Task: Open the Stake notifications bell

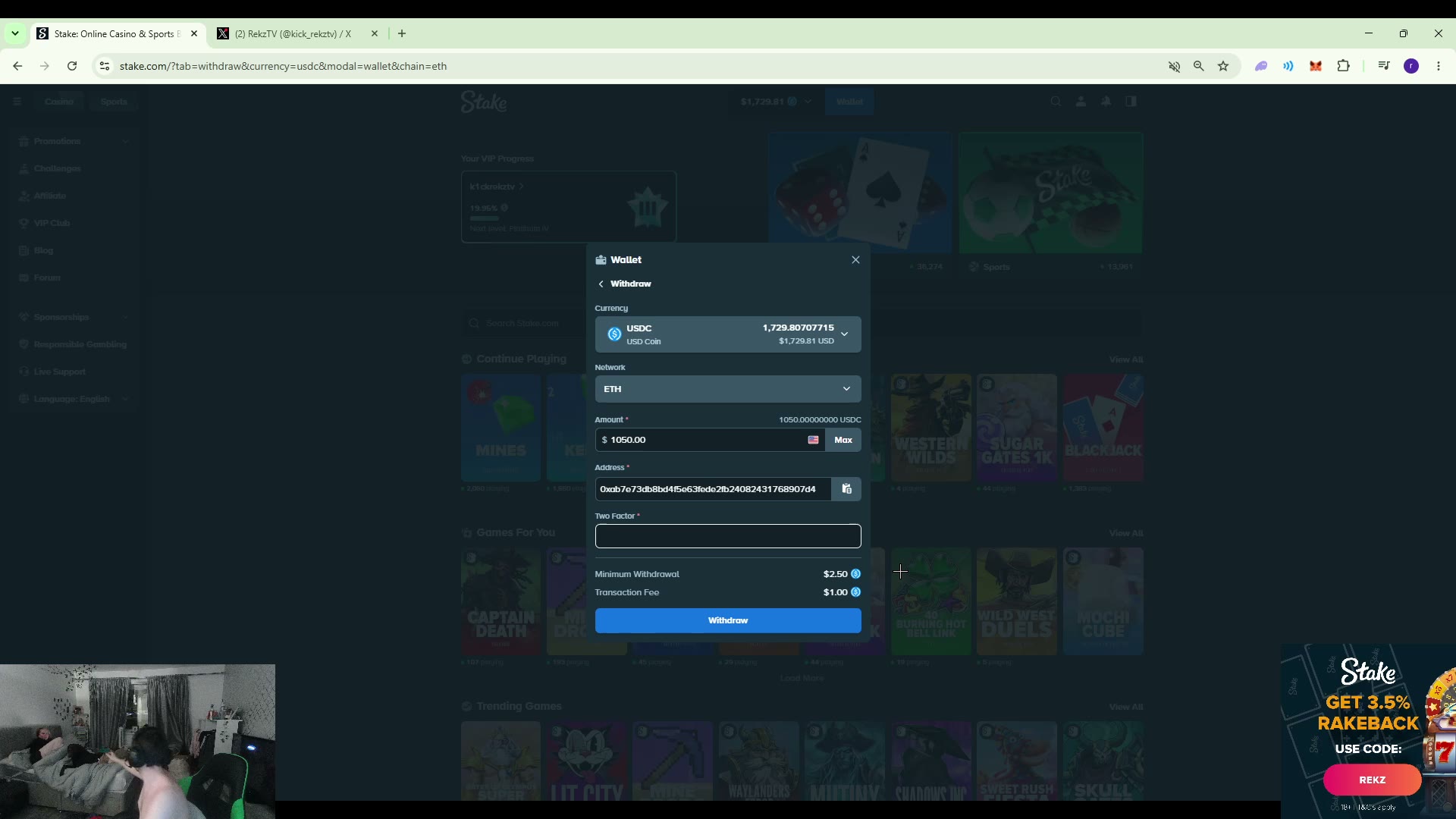Action: pyautogui.click(x=1106, y=102)
